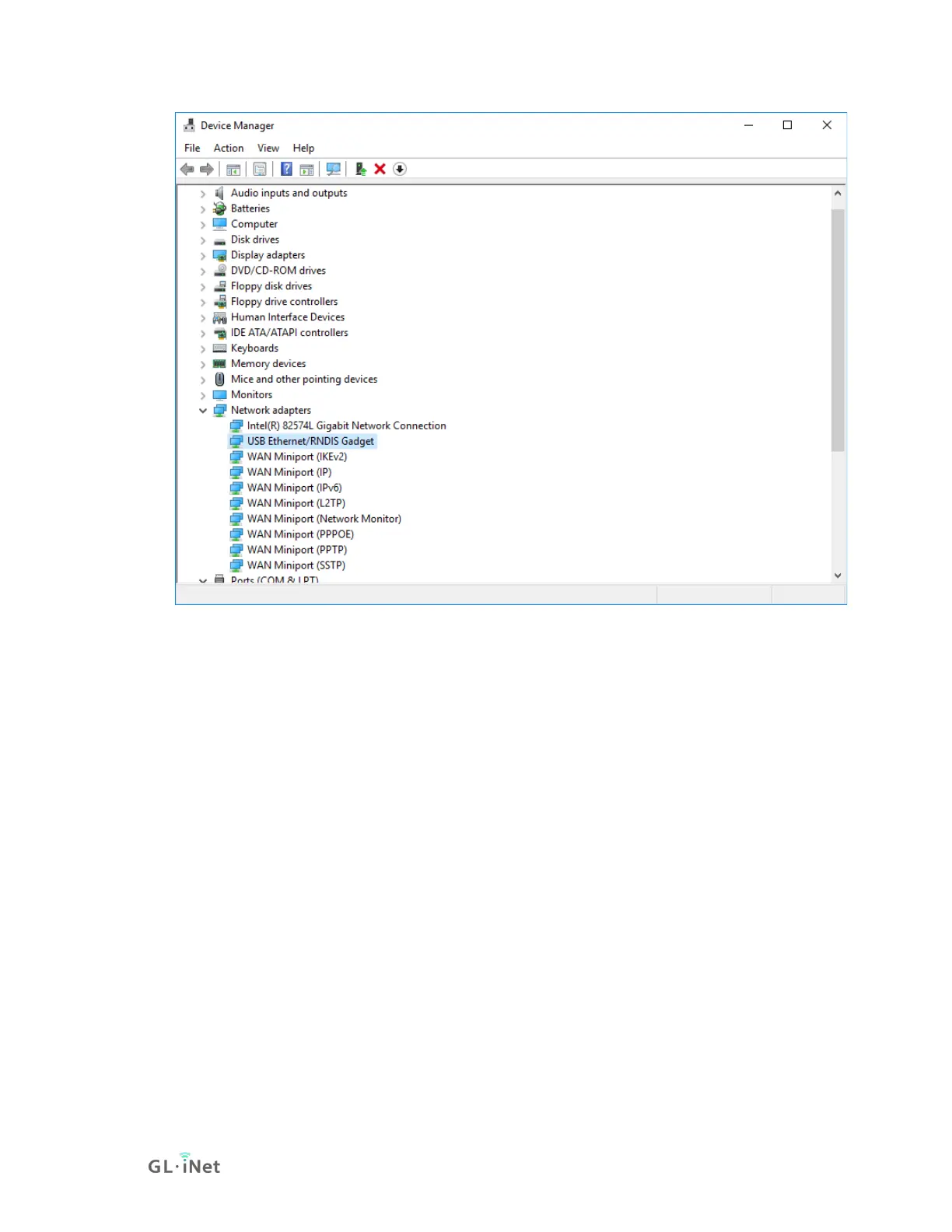Click the Audio inputs and outputs speaker icon

pyautogui.click(x=220, y=193)
